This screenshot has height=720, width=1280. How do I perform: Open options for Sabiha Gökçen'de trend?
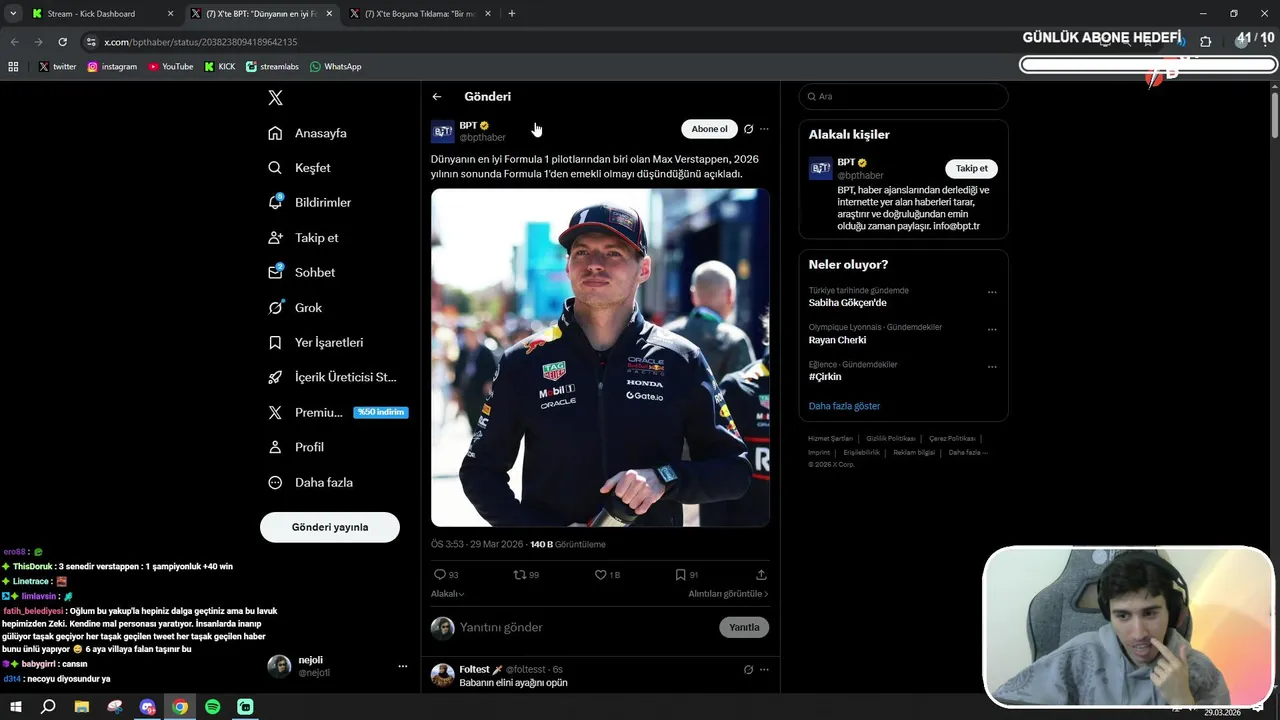pos(992,293)
